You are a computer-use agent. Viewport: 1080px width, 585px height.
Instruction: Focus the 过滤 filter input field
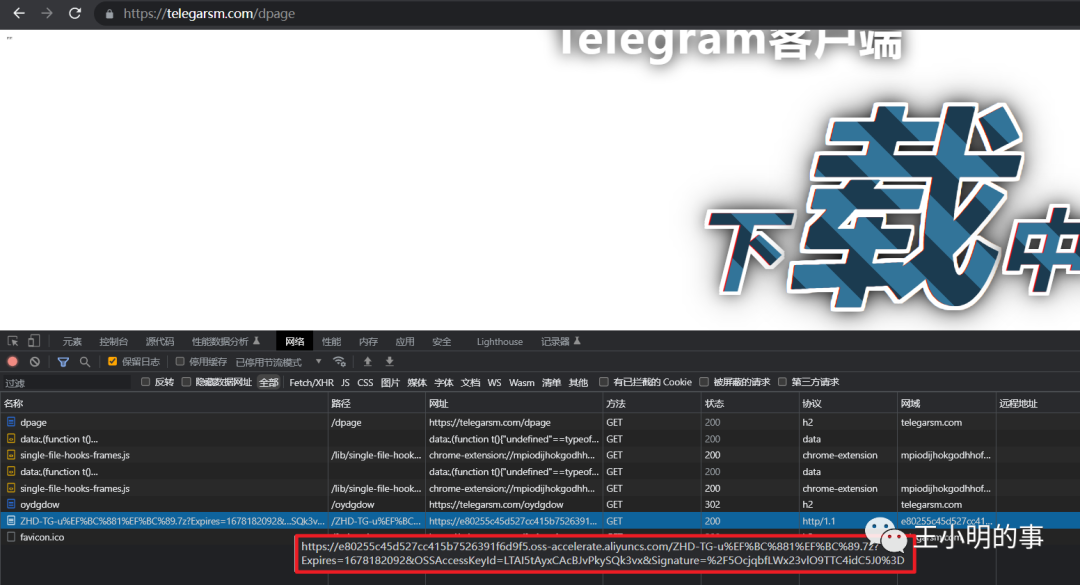pos(68,383)
